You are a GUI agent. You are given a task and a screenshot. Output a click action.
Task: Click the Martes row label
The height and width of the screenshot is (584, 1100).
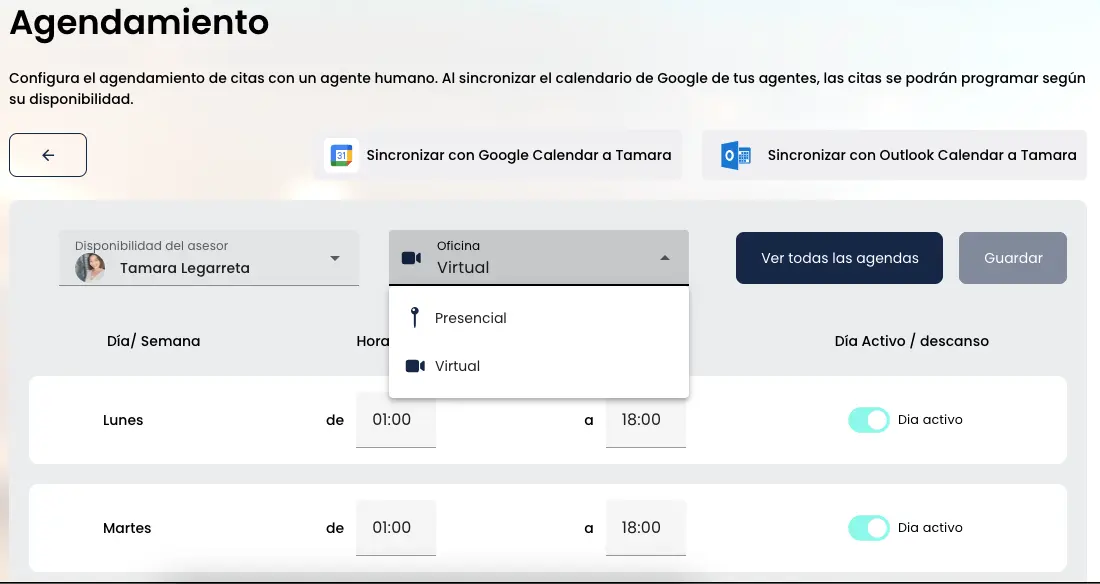[x=127, y=528]
